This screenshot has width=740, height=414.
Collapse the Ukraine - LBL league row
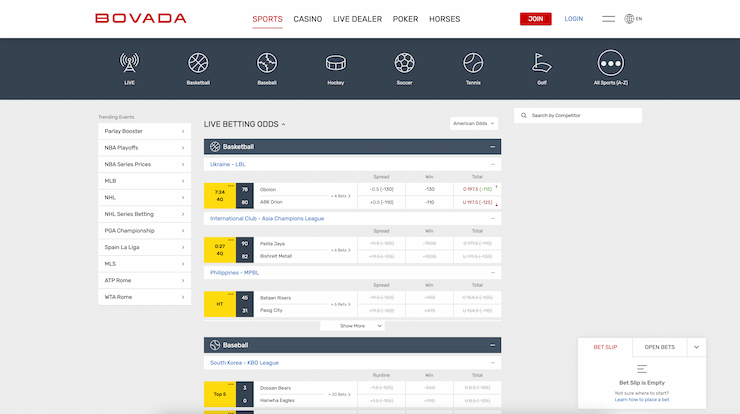[x=493, y=164]
